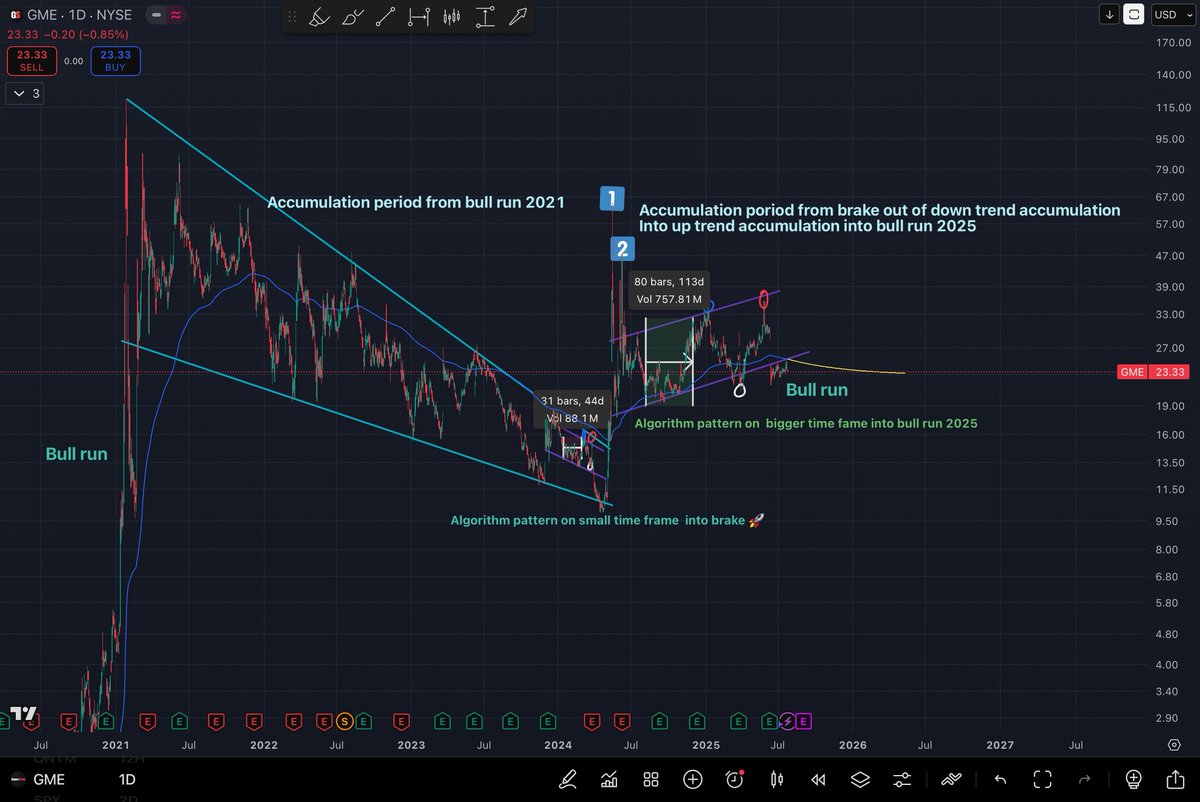
Task: Select the date range measure tool
Action: click(x=420, y=17)
